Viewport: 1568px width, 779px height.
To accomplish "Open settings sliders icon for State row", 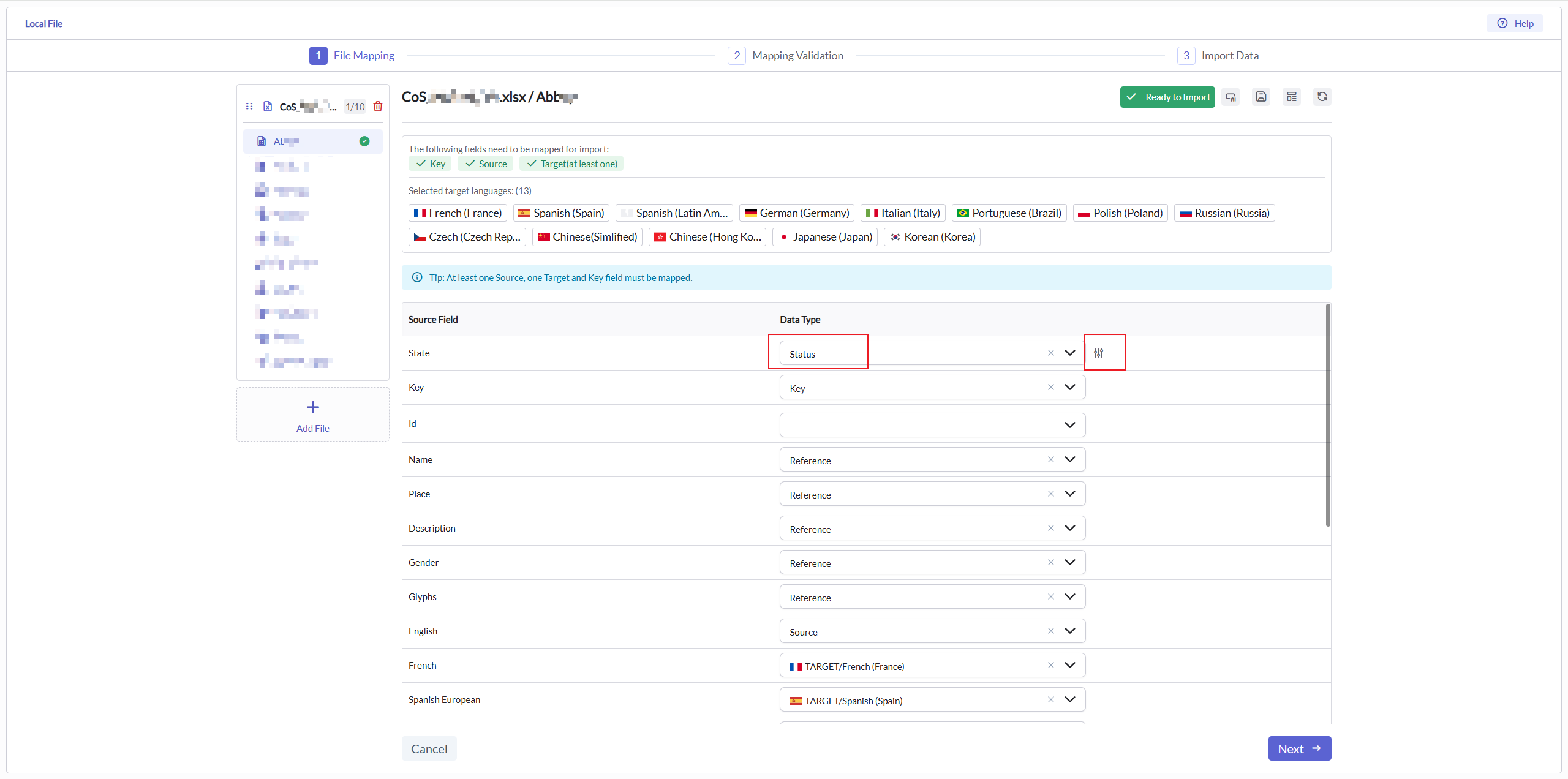I will point(1099,353).
